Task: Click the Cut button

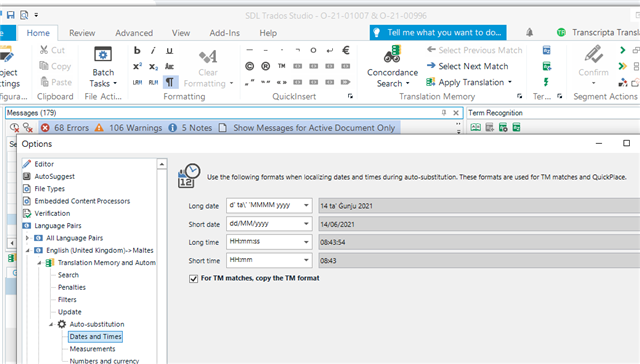Action: pos(52,50)
